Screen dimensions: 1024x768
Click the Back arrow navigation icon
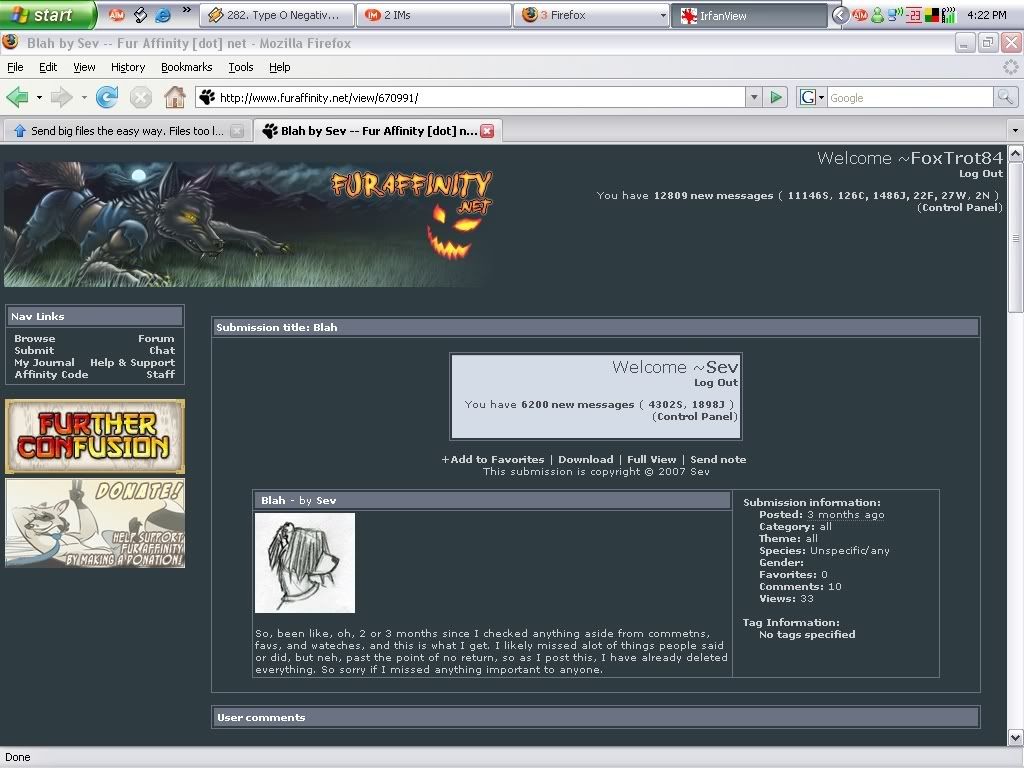[x=17, y=97]
